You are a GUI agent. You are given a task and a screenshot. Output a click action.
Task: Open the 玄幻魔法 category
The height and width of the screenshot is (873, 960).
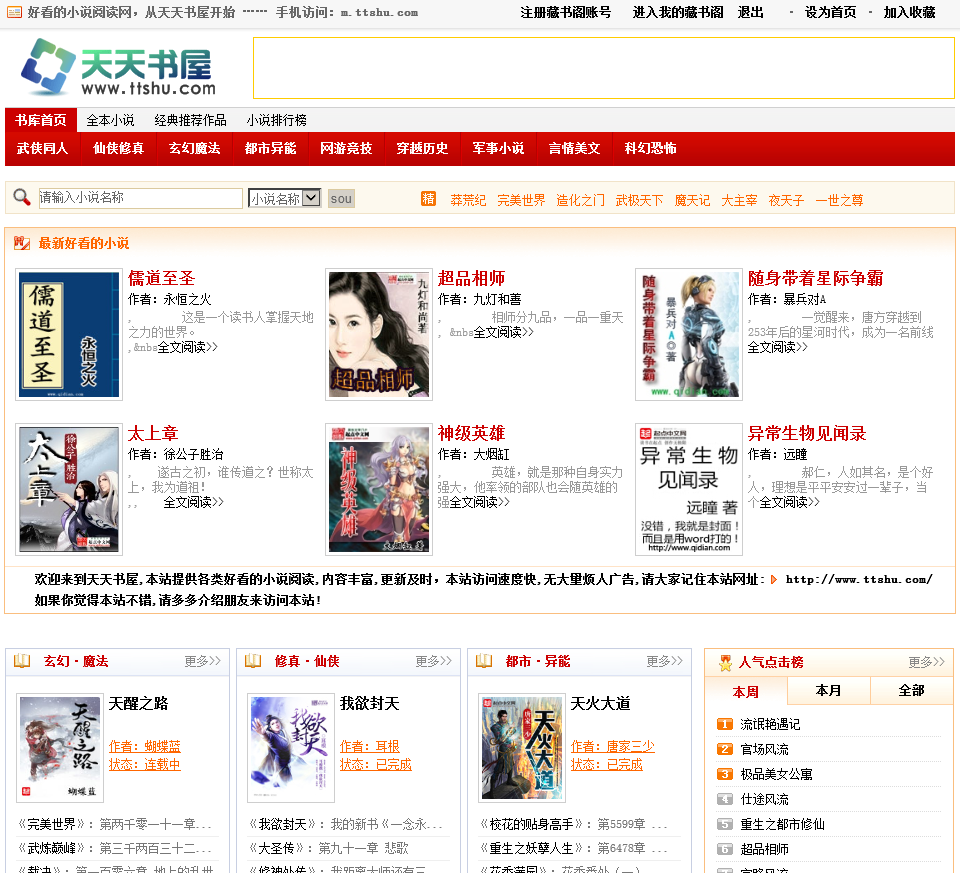pyautogui.click(x=194, y=148)
